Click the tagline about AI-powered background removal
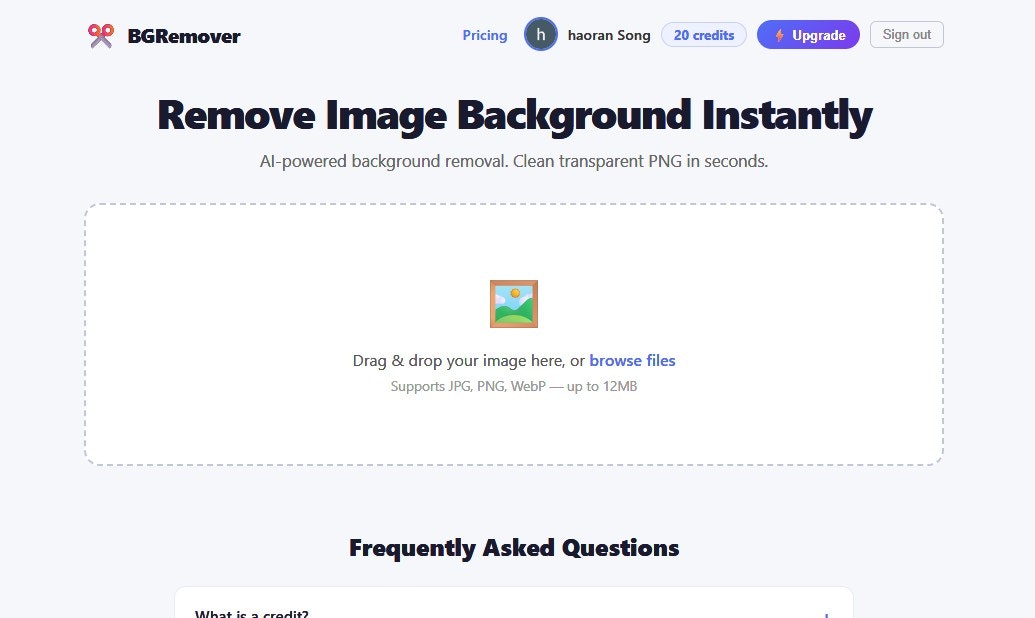This screenshot has width=1035, height=618. click(x=514, y=160)
